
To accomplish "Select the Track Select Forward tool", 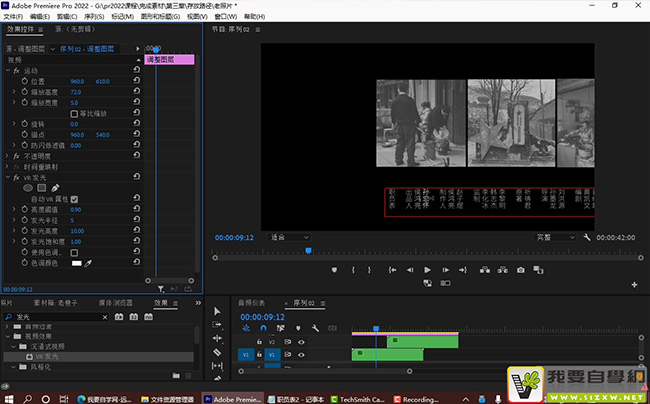I will 217,324.
